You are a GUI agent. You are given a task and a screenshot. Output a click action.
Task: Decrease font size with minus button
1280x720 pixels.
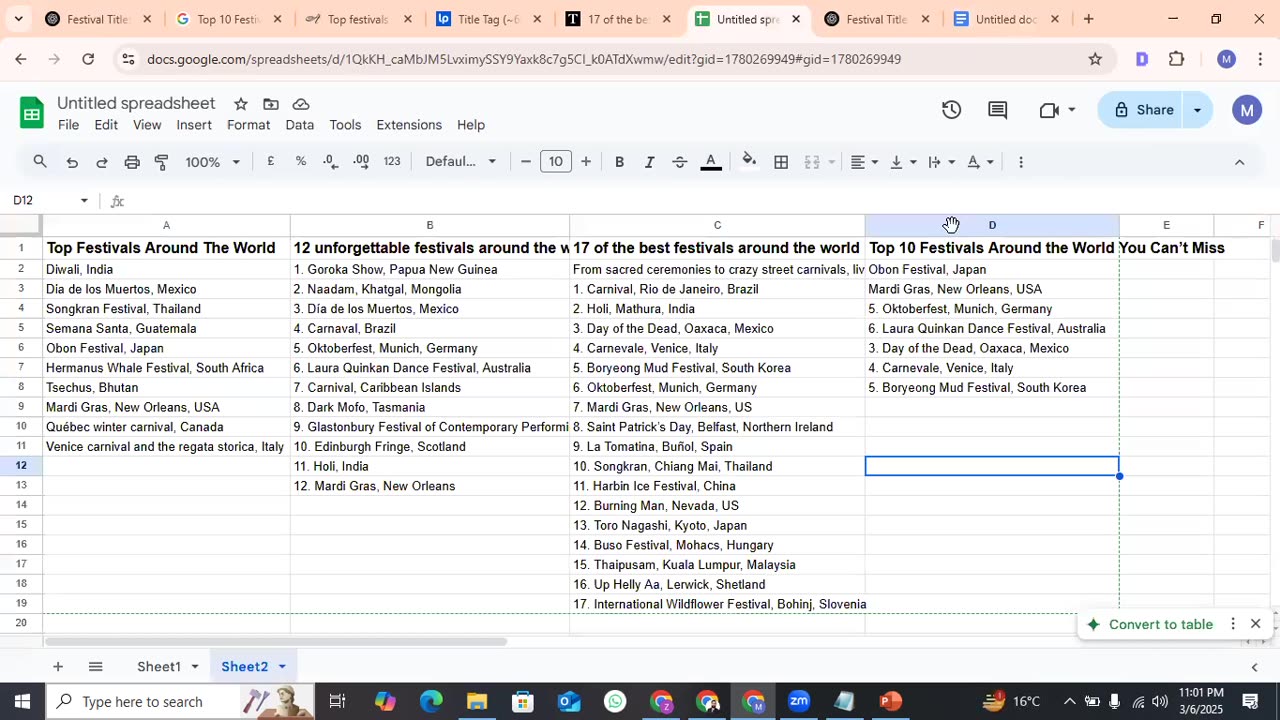tap(526, 162)
